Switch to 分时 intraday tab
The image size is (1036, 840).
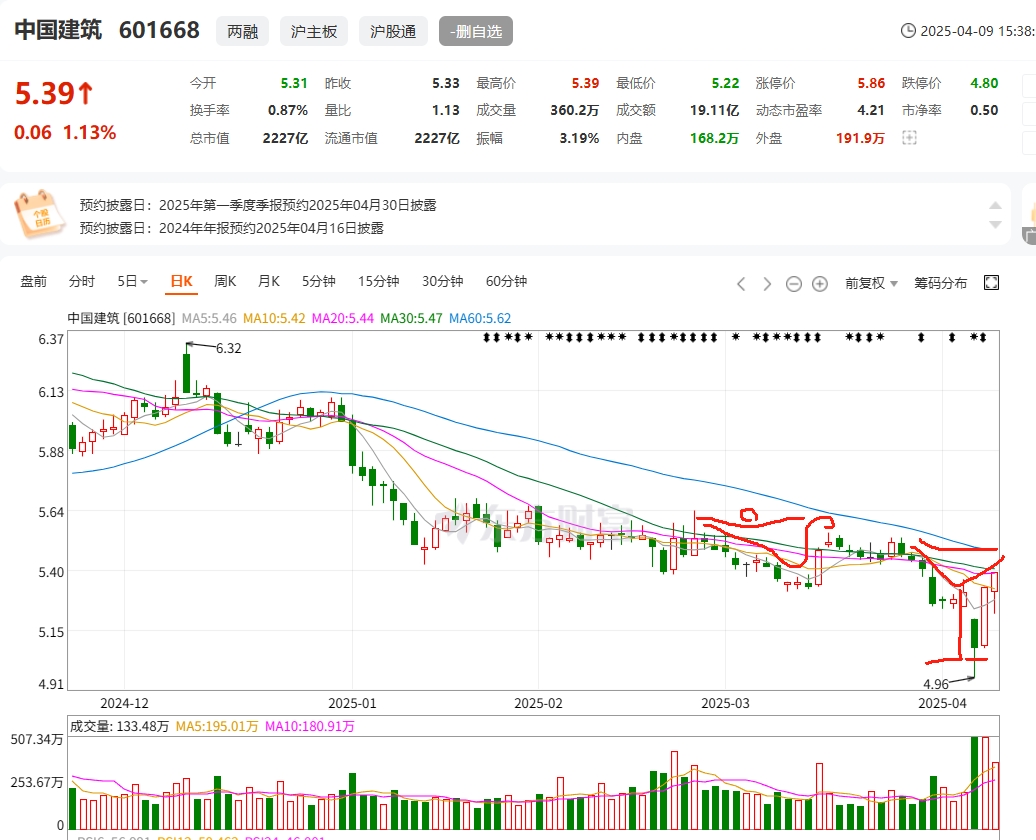click(82, 282)
